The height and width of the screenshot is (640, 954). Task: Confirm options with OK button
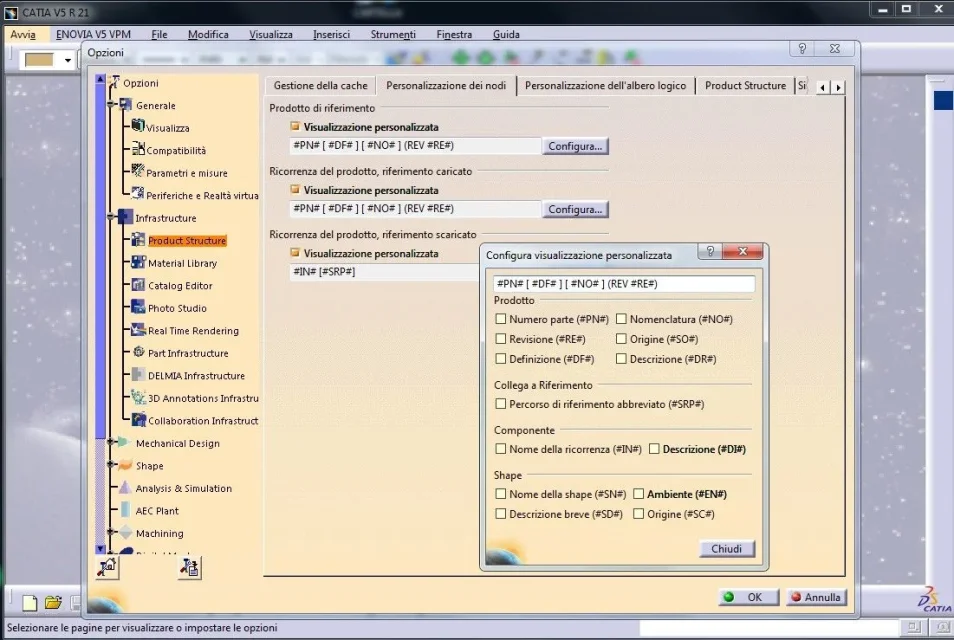(x=748, y=597)
